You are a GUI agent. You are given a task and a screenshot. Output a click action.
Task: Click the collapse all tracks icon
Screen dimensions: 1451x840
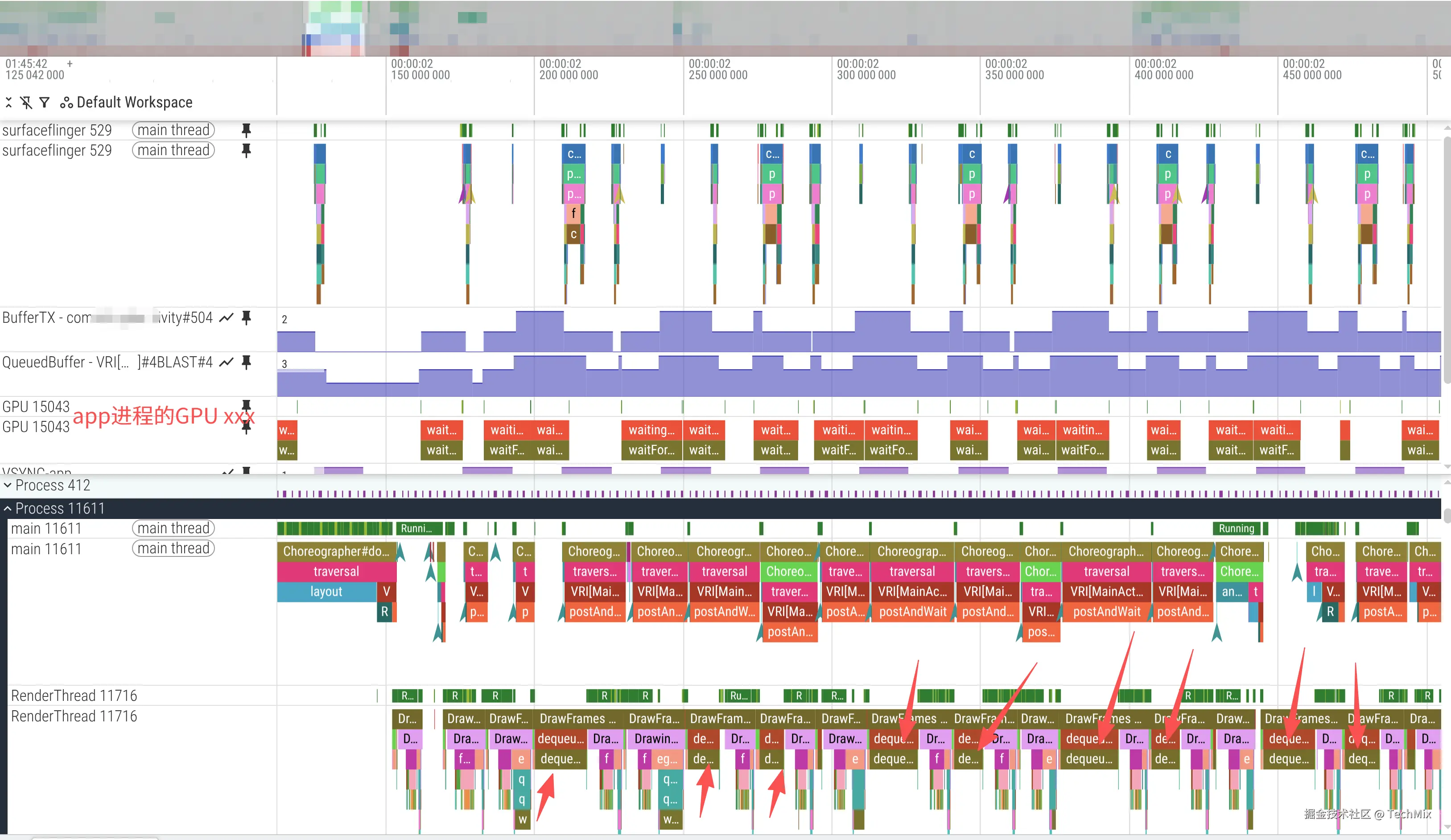point(8,103)
